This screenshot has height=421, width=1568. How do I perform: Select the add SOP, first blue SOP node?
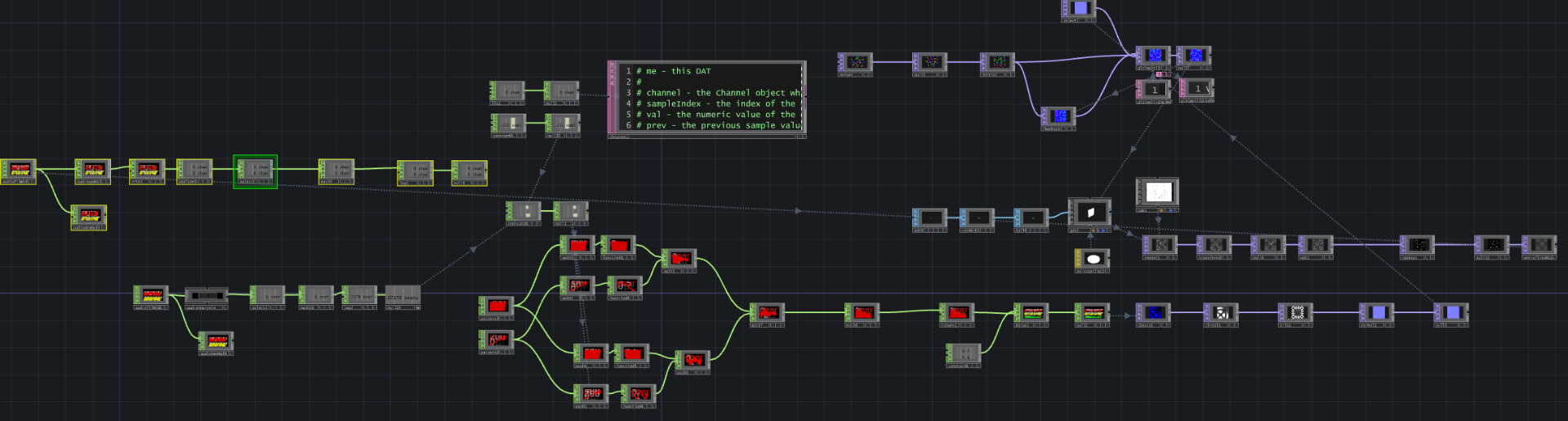[x=930, y=220]
